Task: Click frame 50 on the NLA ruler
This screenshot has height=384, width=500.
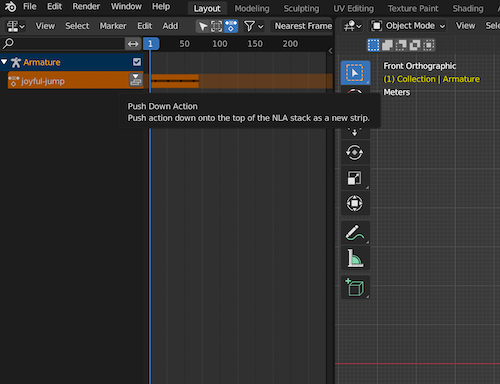Action: click(x=184, y=44)
